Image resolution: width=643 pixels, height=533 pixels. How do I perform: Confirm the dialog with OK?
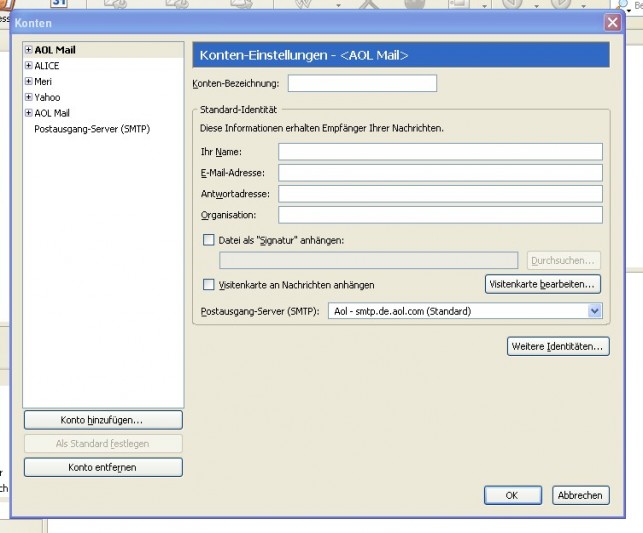(513, 495)
